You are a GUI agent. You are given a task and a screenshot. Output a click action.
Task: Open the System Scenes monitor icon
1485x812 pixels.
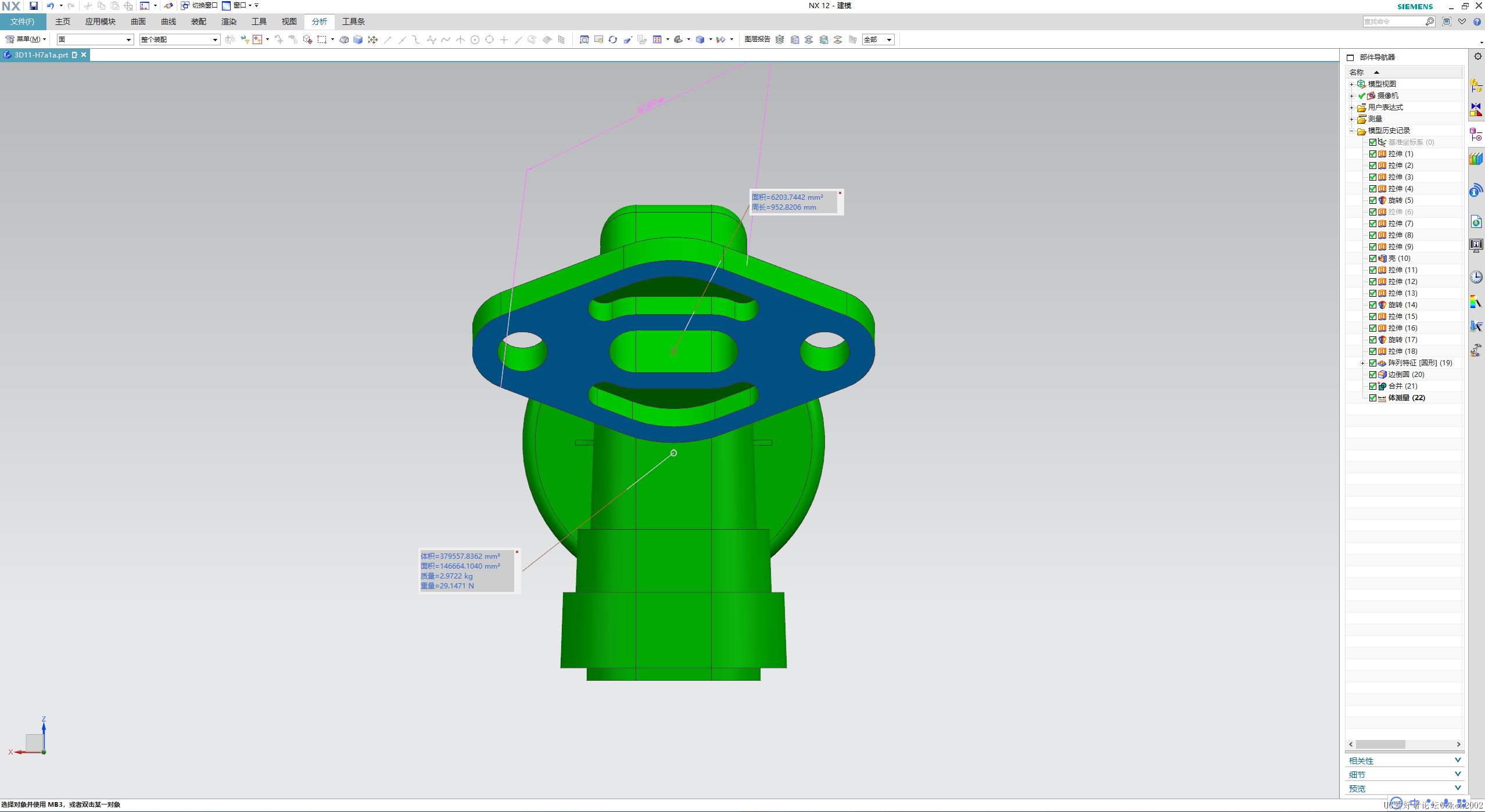[x=1476, y=245]
